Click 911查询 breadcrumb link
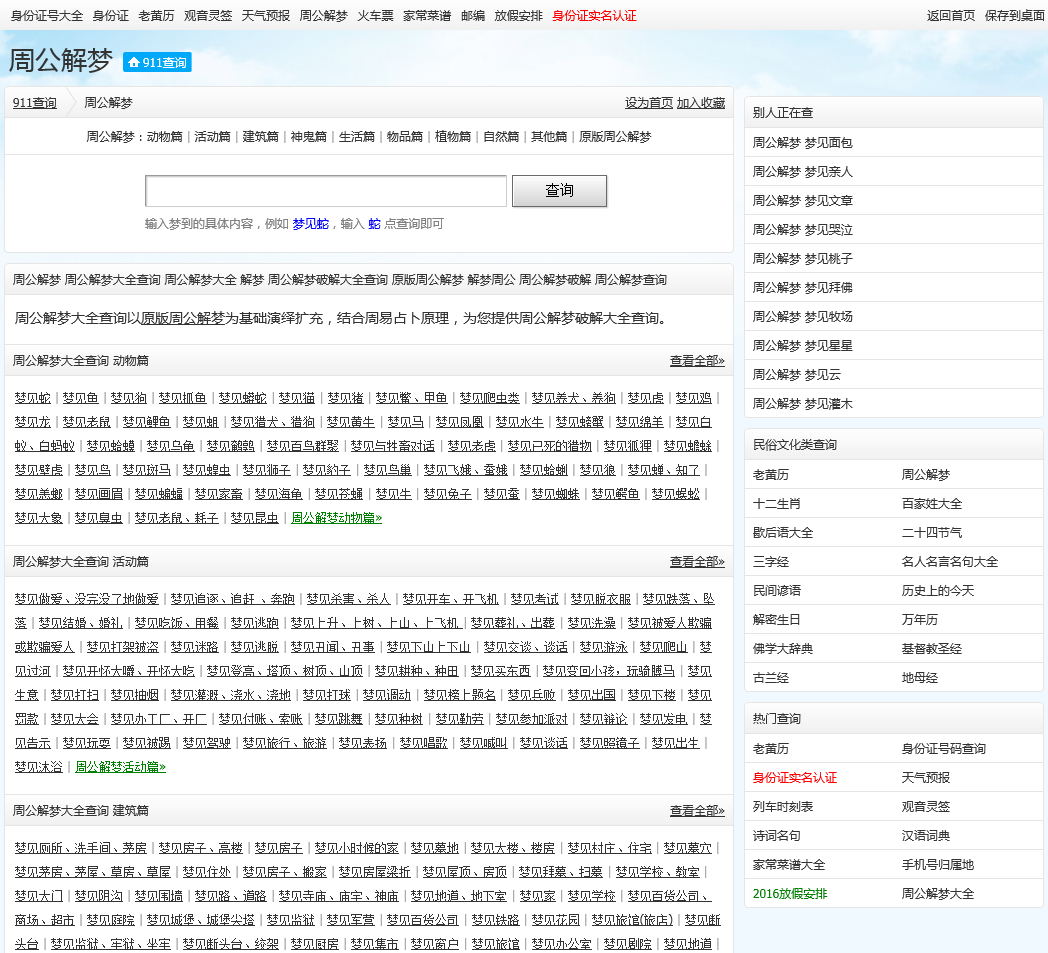 [35, 103]
